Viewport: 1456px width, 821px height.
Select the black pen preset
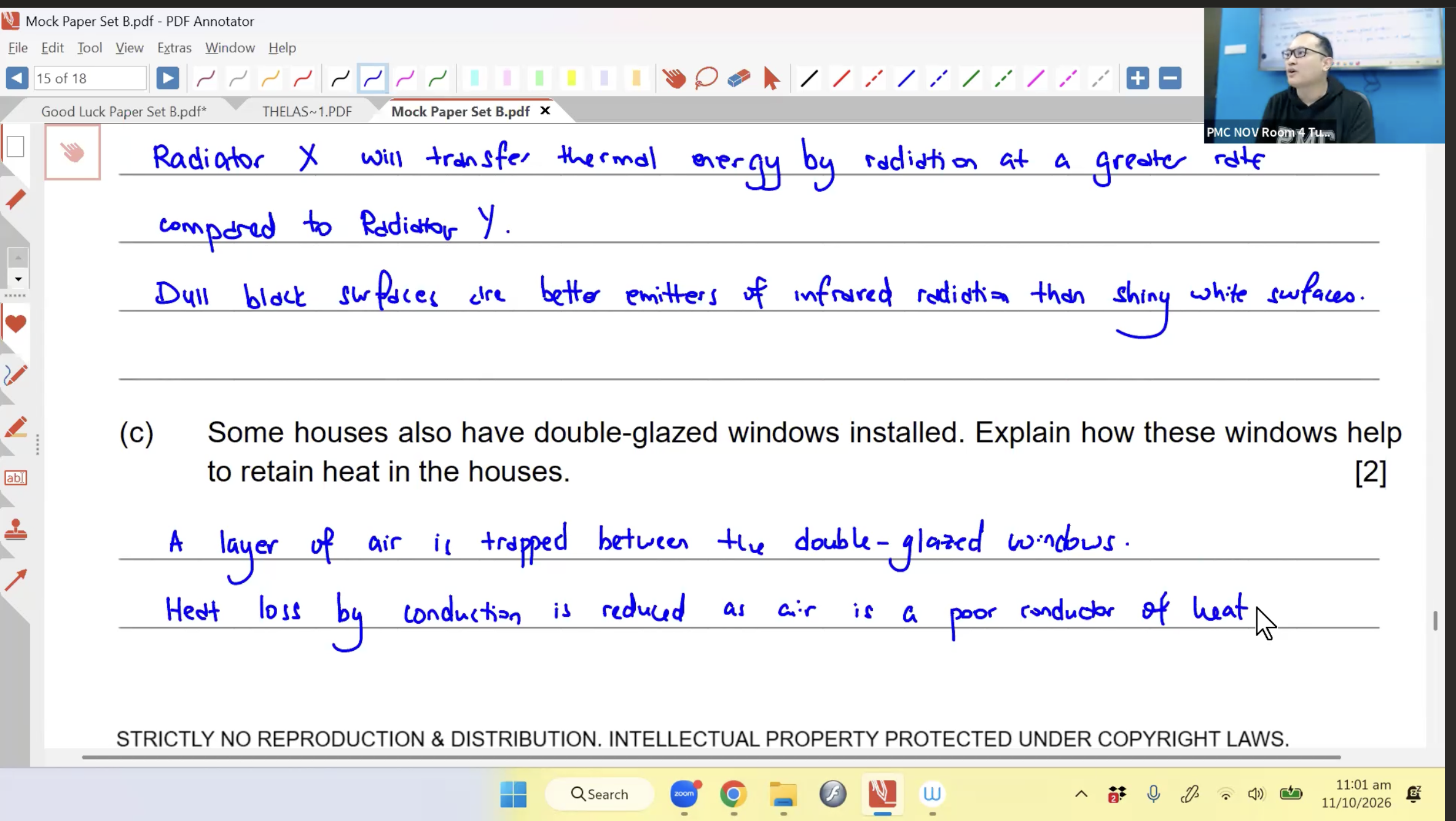pos(340,78)
